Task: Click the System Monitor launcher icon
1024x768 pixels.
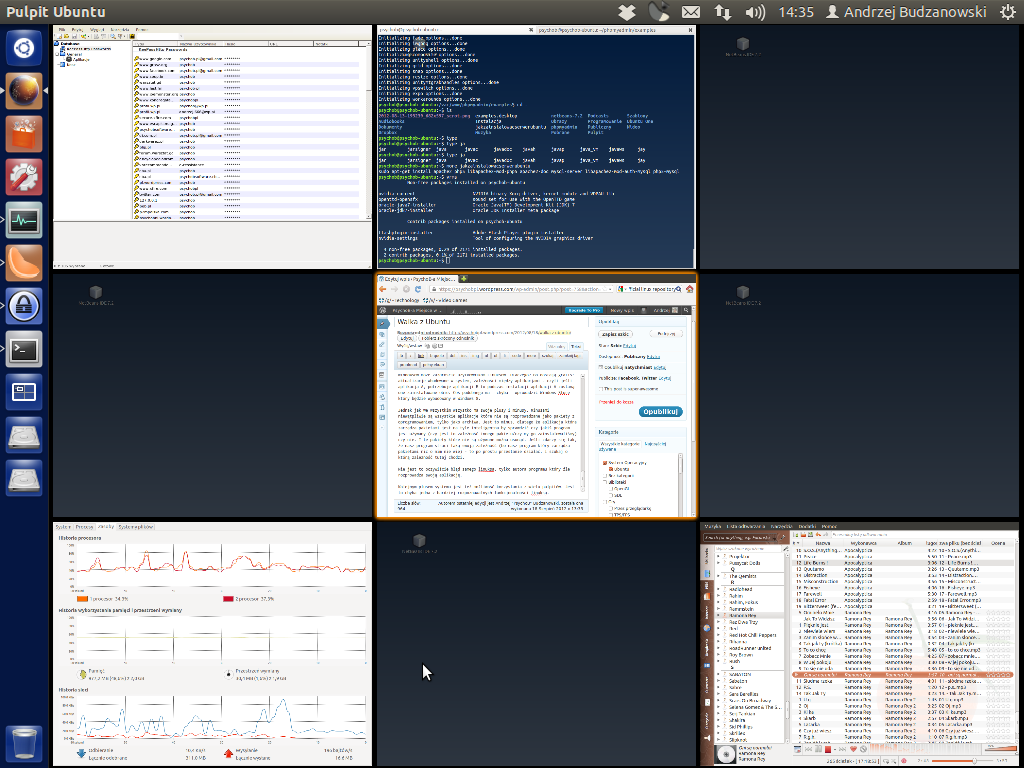Action: (25, 219)
